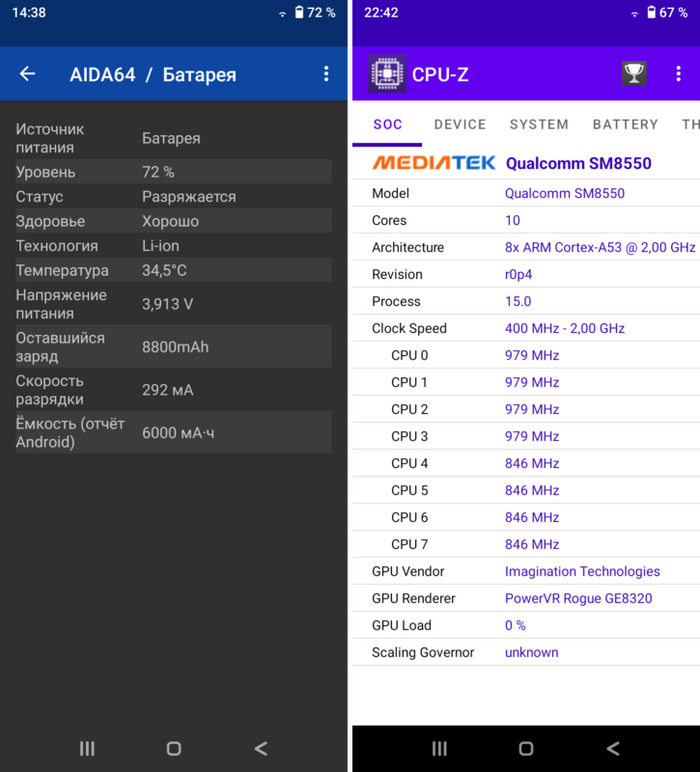
Task: Click the Revision value 'r0p4'
Action: [x=518, y=274]
